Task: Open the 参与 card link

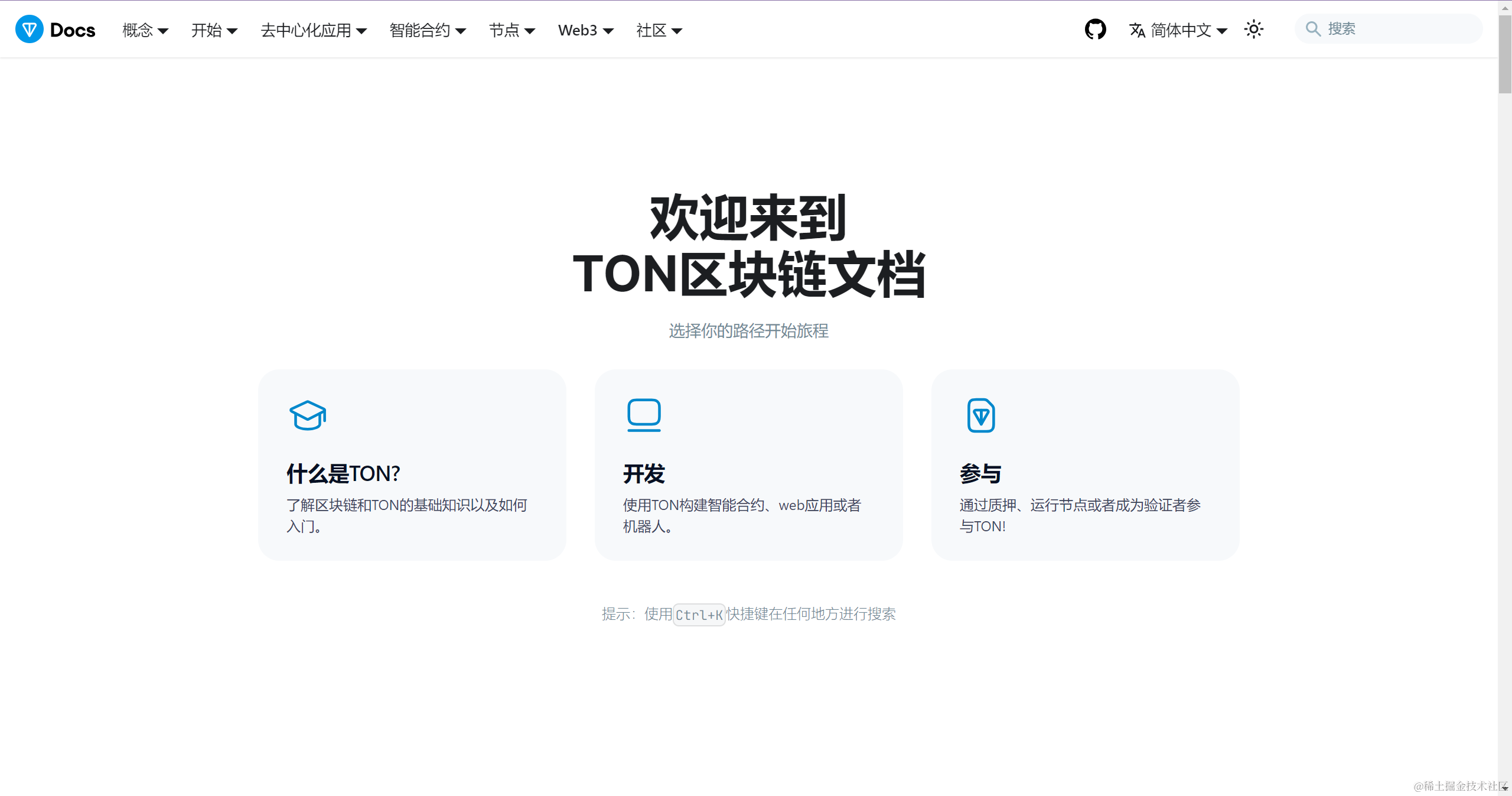Action: pyautogui.click(x=980, y=474)
